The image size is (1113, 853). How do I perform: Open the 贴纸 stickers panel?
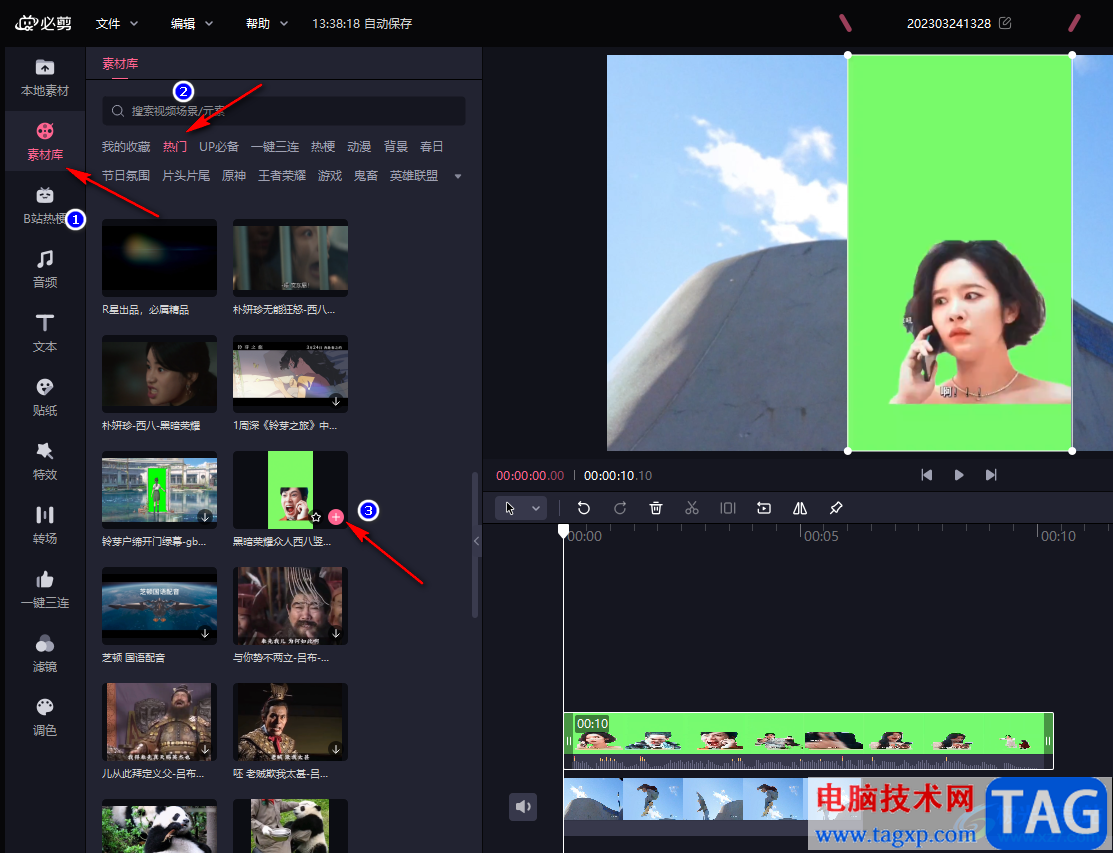tap(45, 397)
